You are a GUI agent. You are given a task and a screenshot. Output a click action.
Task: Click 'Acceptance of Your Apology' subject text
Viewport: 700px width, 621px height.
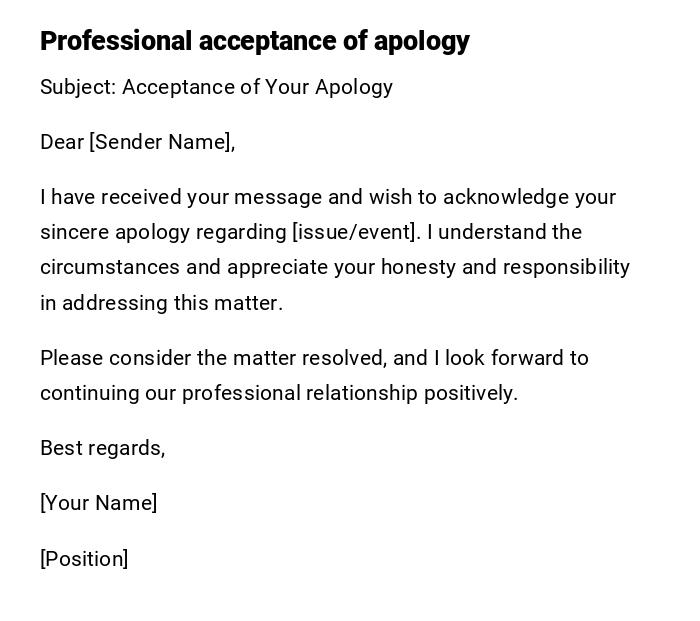257,87
